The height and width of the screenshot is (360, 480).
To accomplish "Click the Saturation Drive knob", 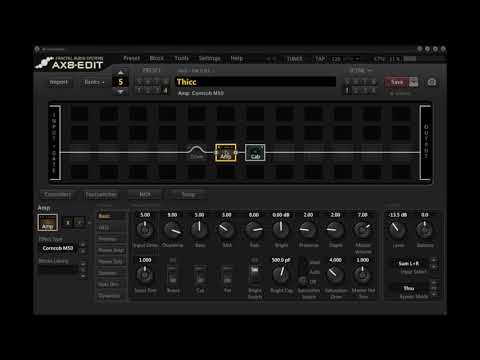I will coord(335,274).
